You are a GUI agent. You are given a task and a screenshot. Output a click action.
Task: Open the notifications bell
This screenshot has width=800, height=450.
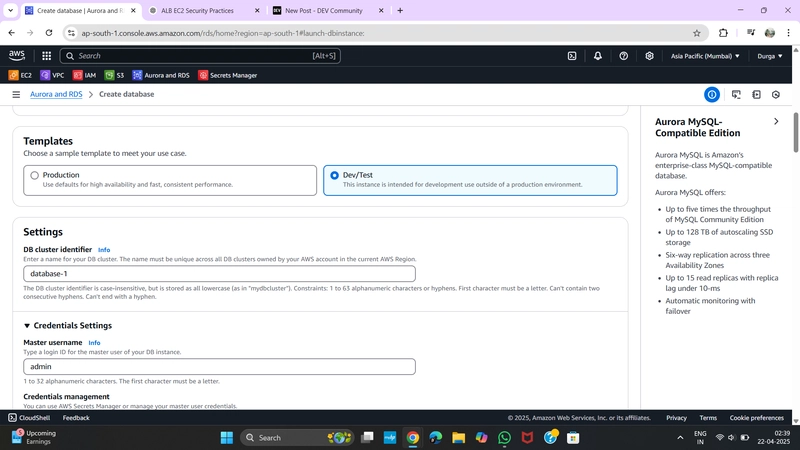coord(597,56)
